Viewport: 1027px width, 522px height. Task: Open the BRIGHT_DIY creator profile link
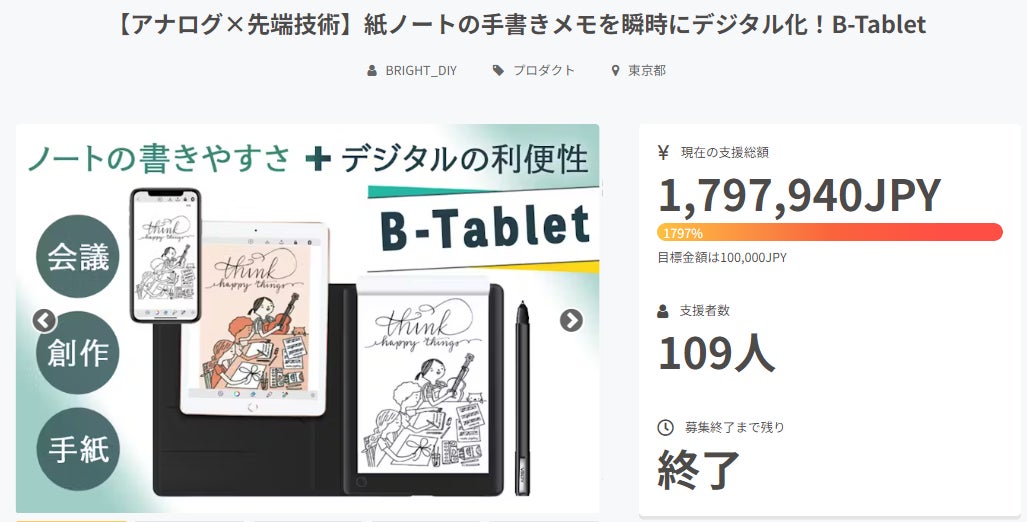click(x=420, y=71)
